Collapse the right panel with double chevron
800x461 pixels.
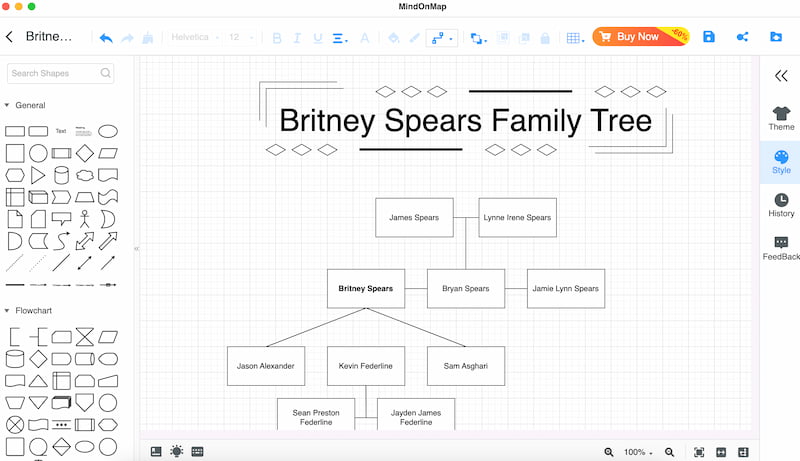point(781,76)
